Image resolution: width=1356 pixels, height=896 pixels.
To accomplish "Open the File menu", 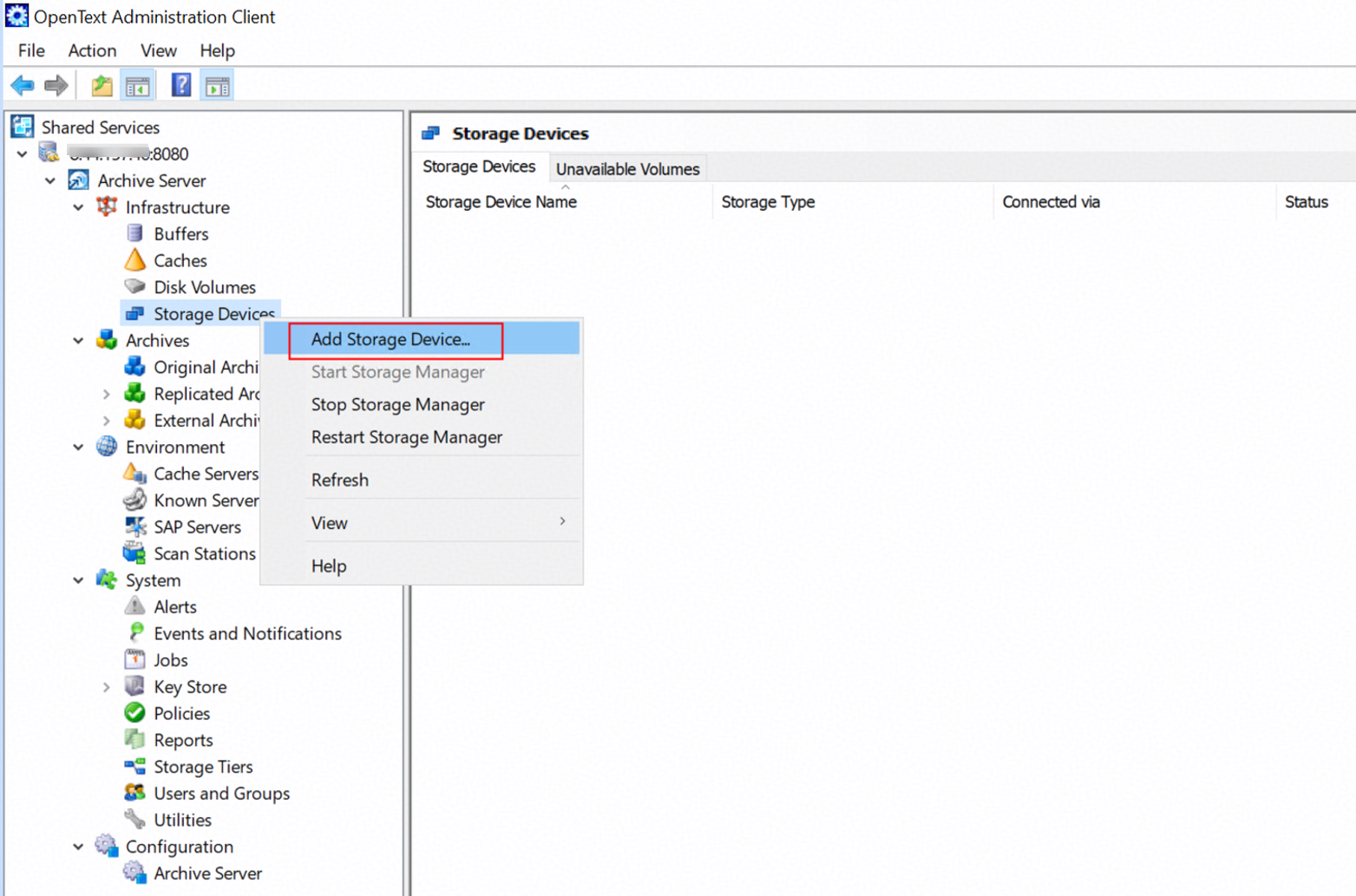I will tap(31, 50).
